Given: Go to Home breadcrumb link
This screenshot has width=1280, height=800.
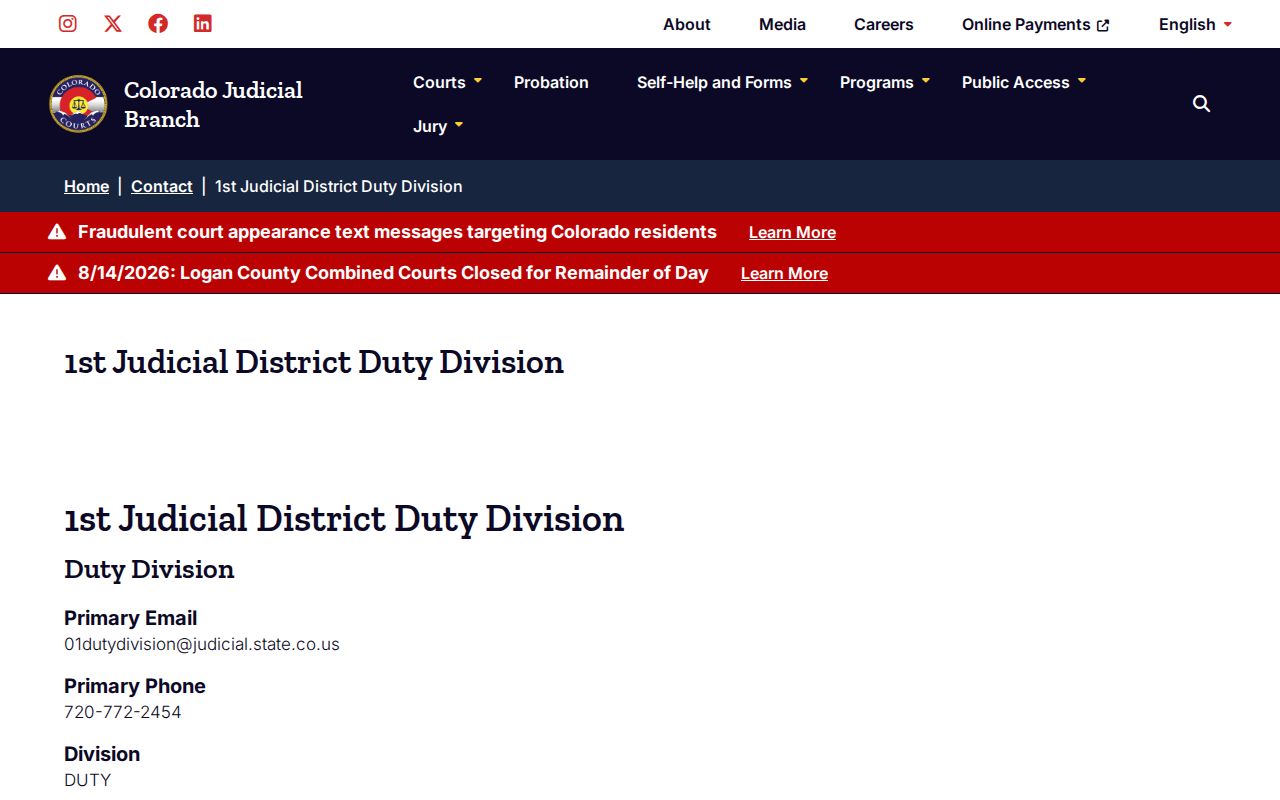Looking at the screenshot, I should tap(87, 186).
